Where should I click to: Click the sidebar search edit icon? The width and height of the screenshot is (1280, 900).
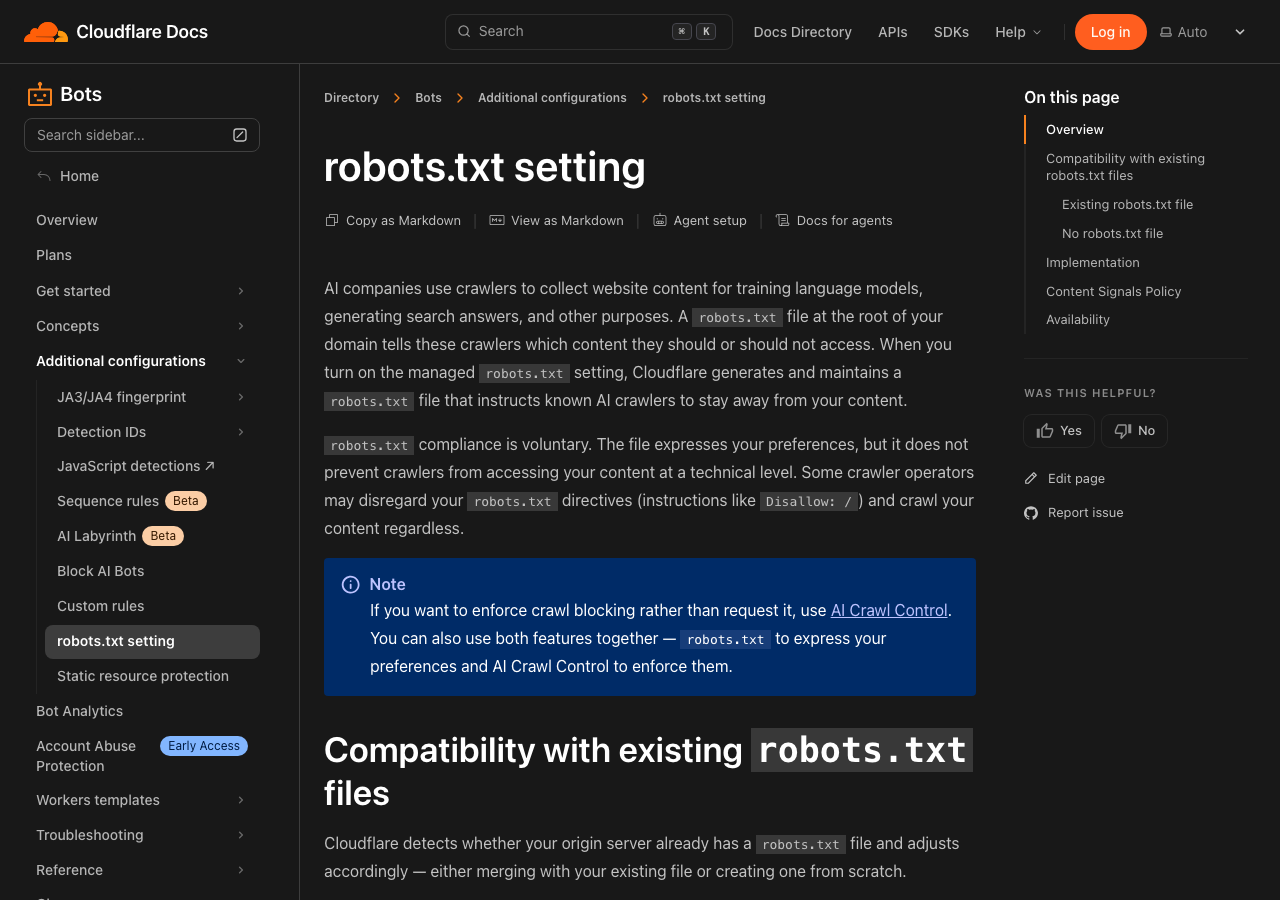coord(240,135)
